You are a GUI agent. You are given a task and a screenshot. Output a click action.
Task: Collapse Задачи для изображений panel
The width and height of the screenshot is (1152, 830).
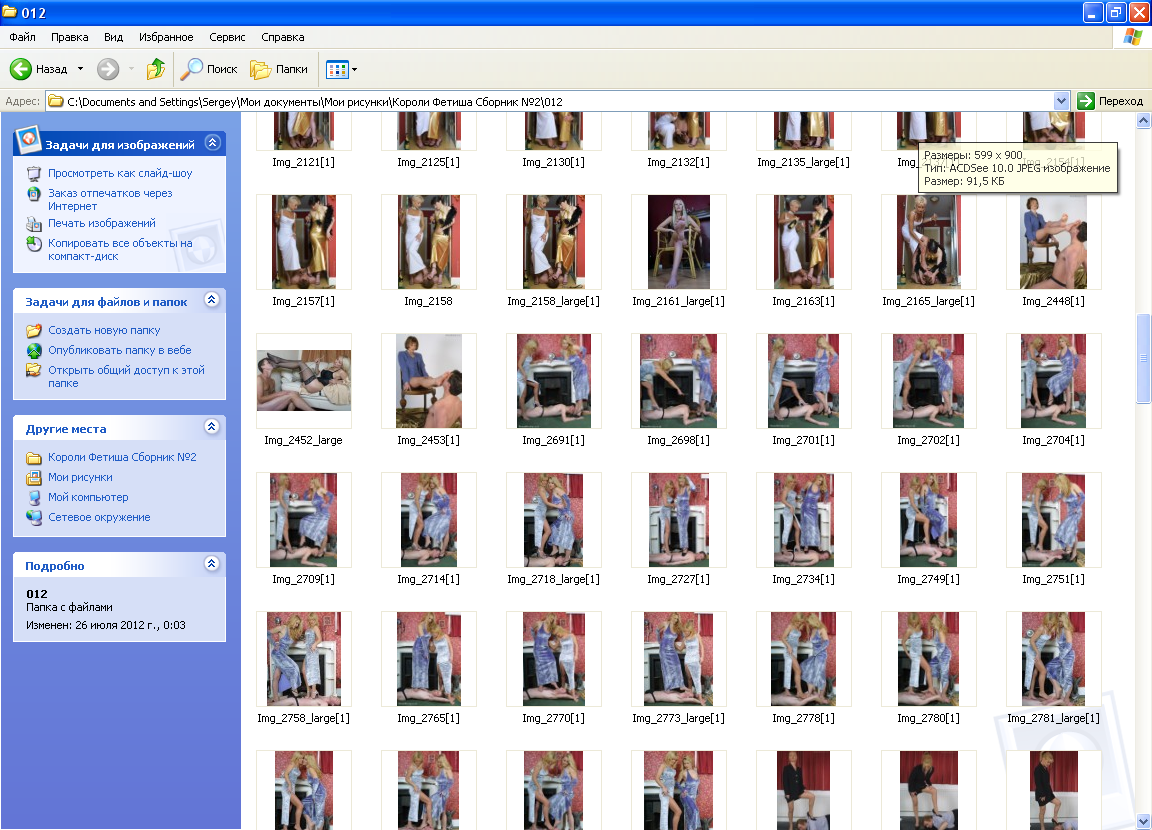pyautogui.click(x=212, y=142)
